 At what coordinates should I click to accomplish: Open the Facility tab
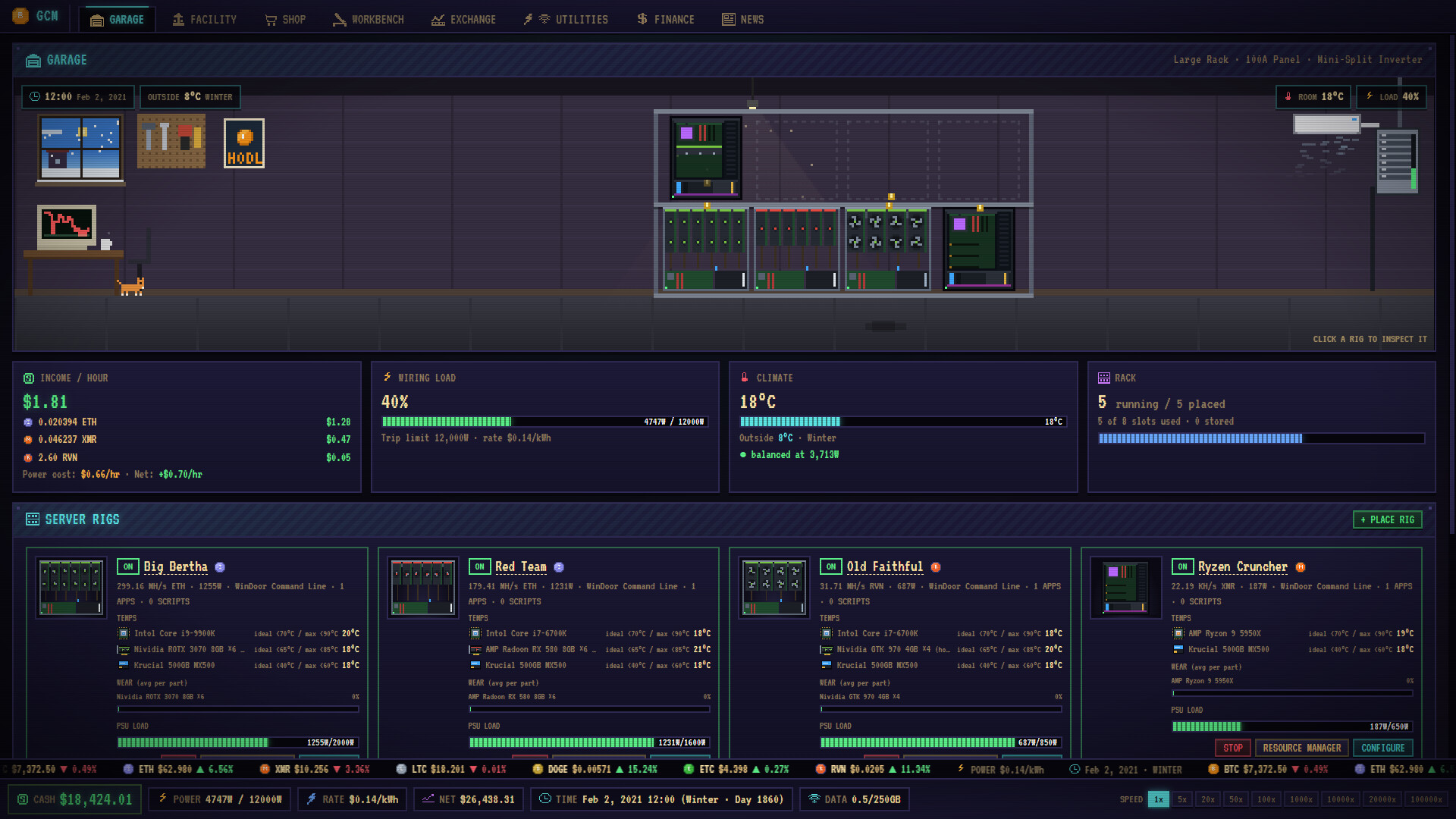[x=204, y=20]
